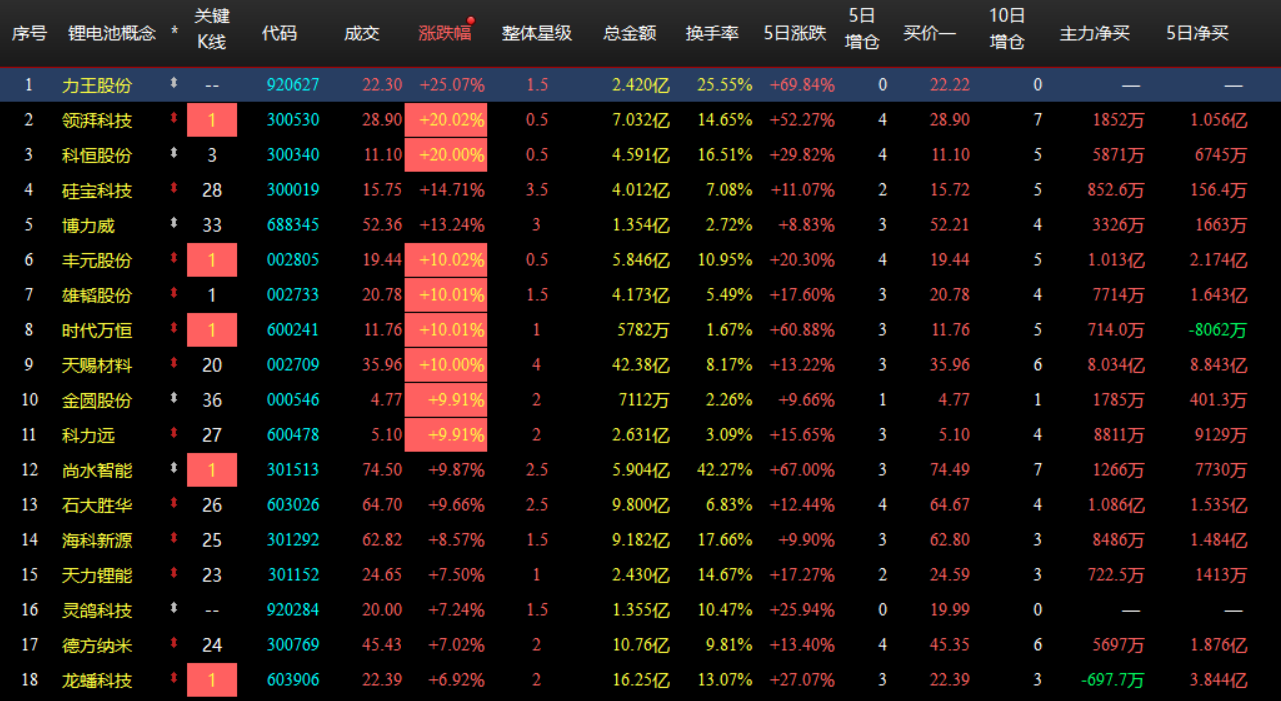Click stock code 301152
The width and height of the screenshot is (1281, 701).
(293, 575)
